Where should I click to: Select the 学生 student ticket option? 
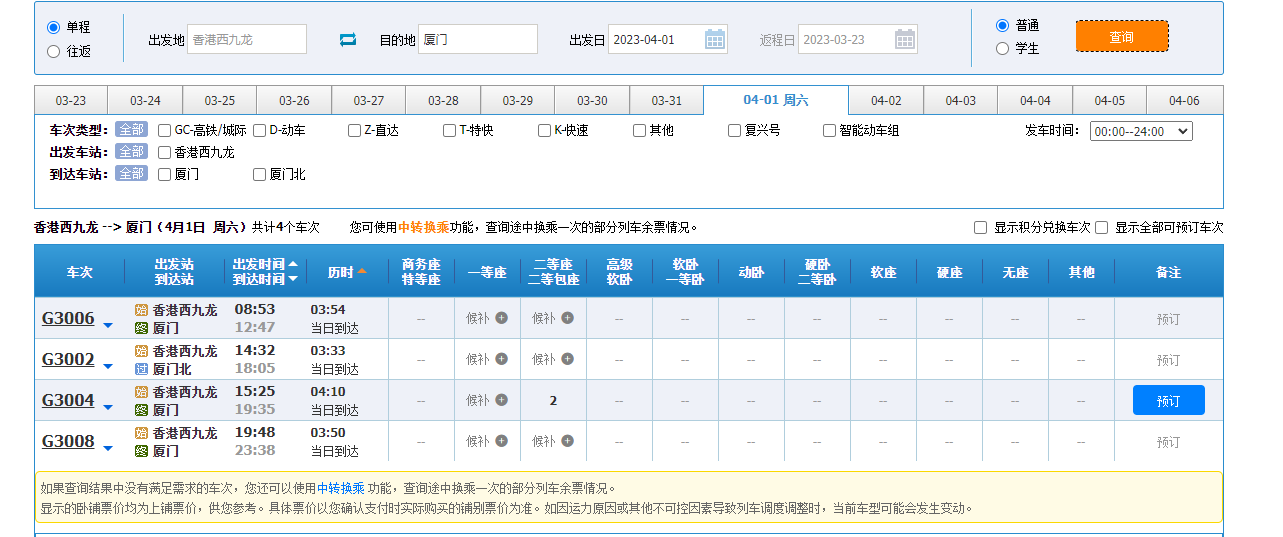pyautogui.click(x=1002, y=49)
